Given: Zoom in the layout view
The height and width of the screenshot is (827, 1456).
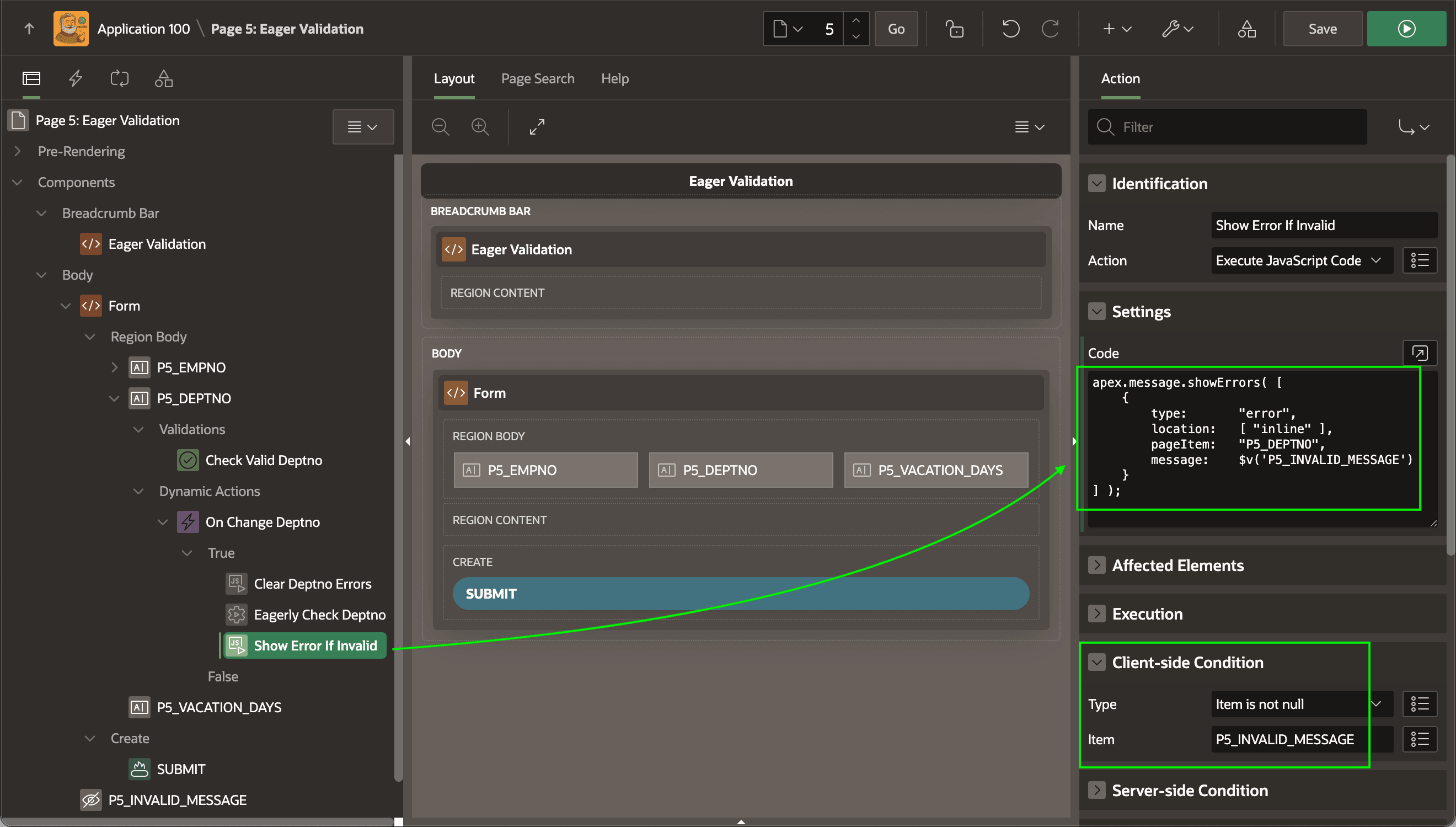Looking at the screenshot, I should coord(480,127).
